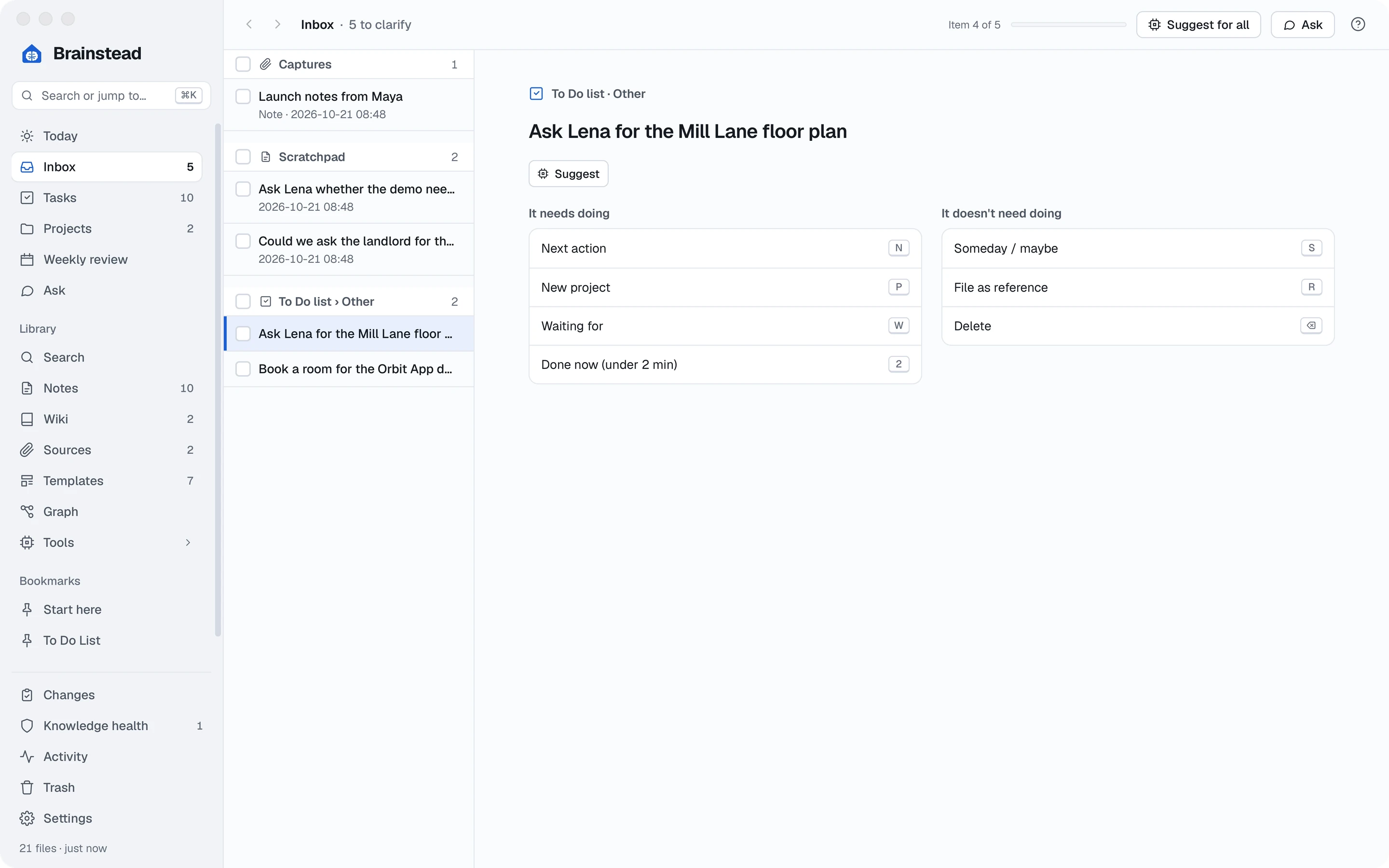Open the help question-mark icon

tap(1358, 24)
